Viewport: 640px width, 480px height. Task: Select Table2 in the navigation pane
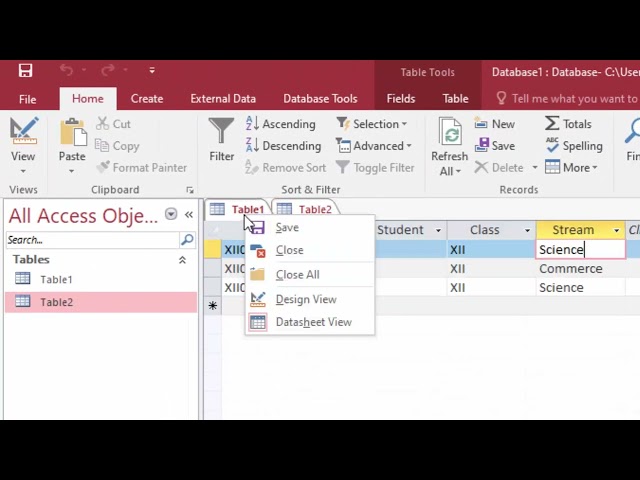tap(100, 302)
